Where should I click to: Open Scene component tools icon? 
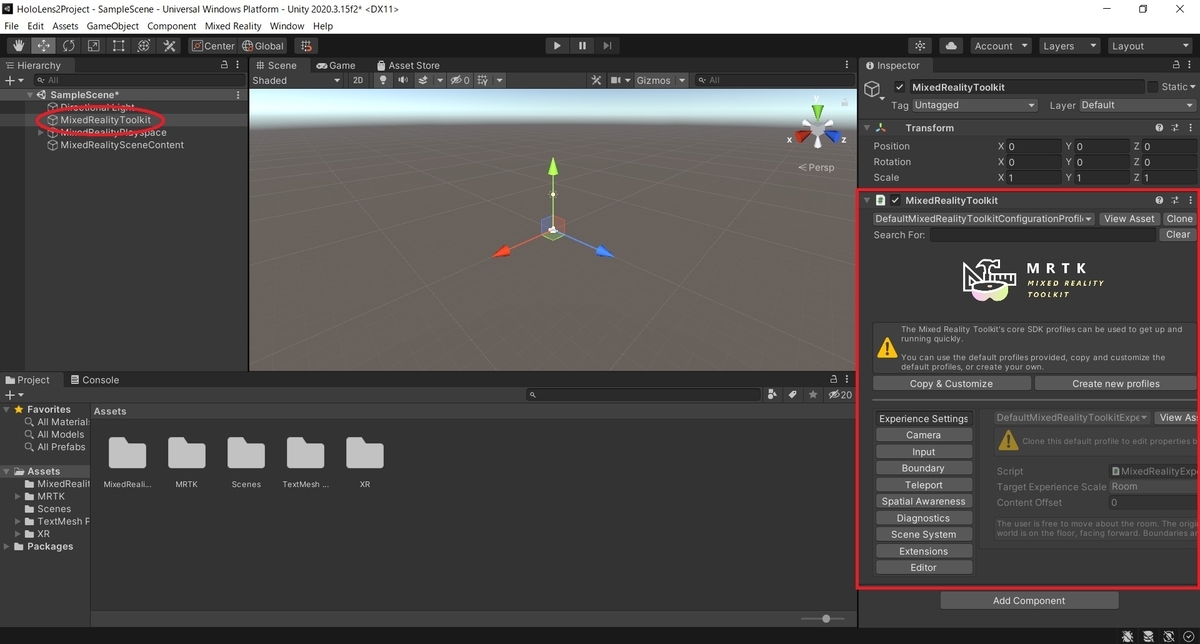click(x=596, y=80)
